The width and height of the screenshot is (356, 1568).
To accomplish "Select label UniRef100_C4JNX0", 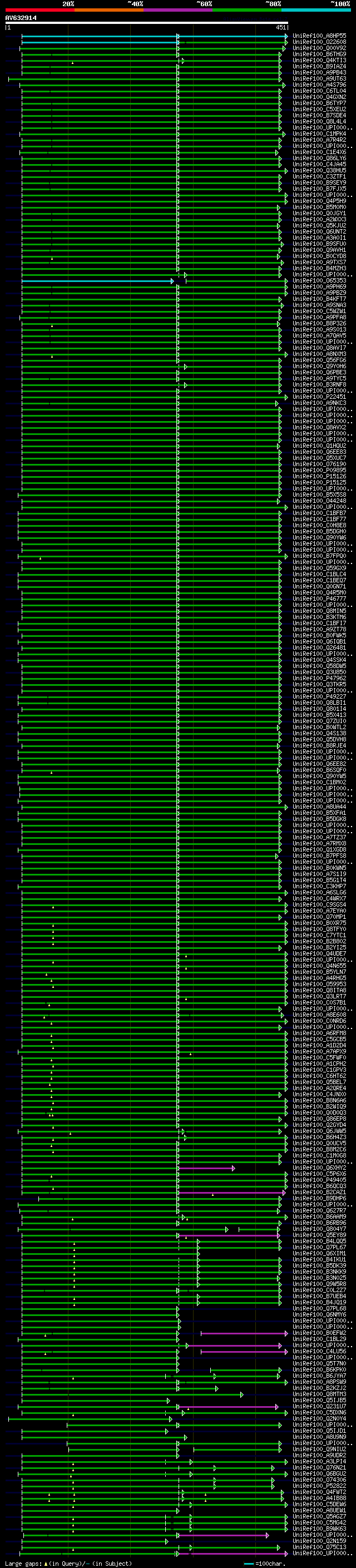I will pyautogui.click(x=319, y=1094).
